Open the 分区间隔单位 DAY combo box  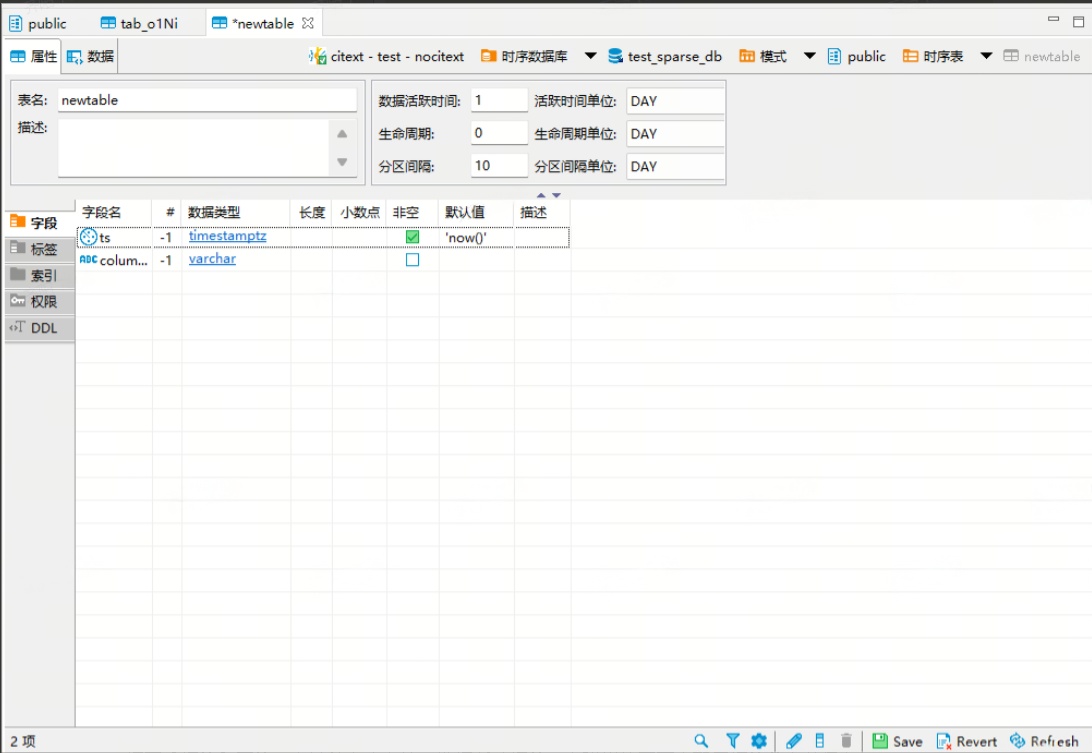675,166
